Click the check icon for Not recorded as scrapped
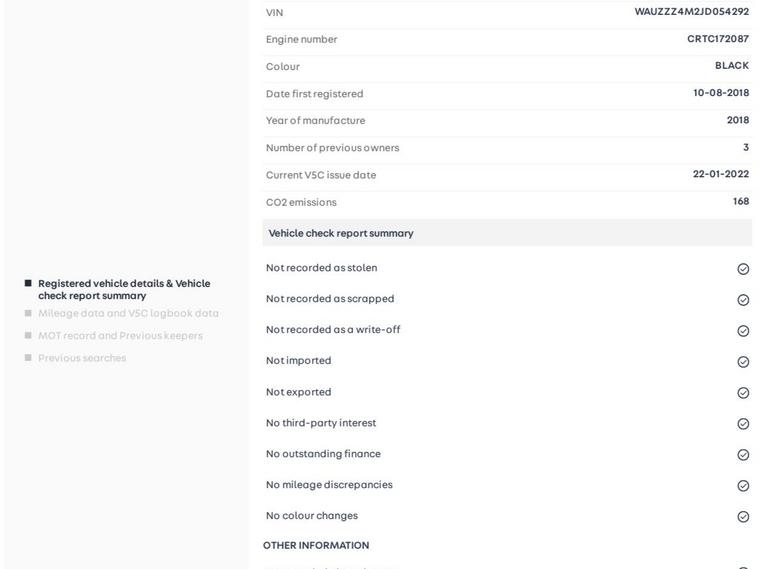 pyautogui.click(x=743, y=300)
